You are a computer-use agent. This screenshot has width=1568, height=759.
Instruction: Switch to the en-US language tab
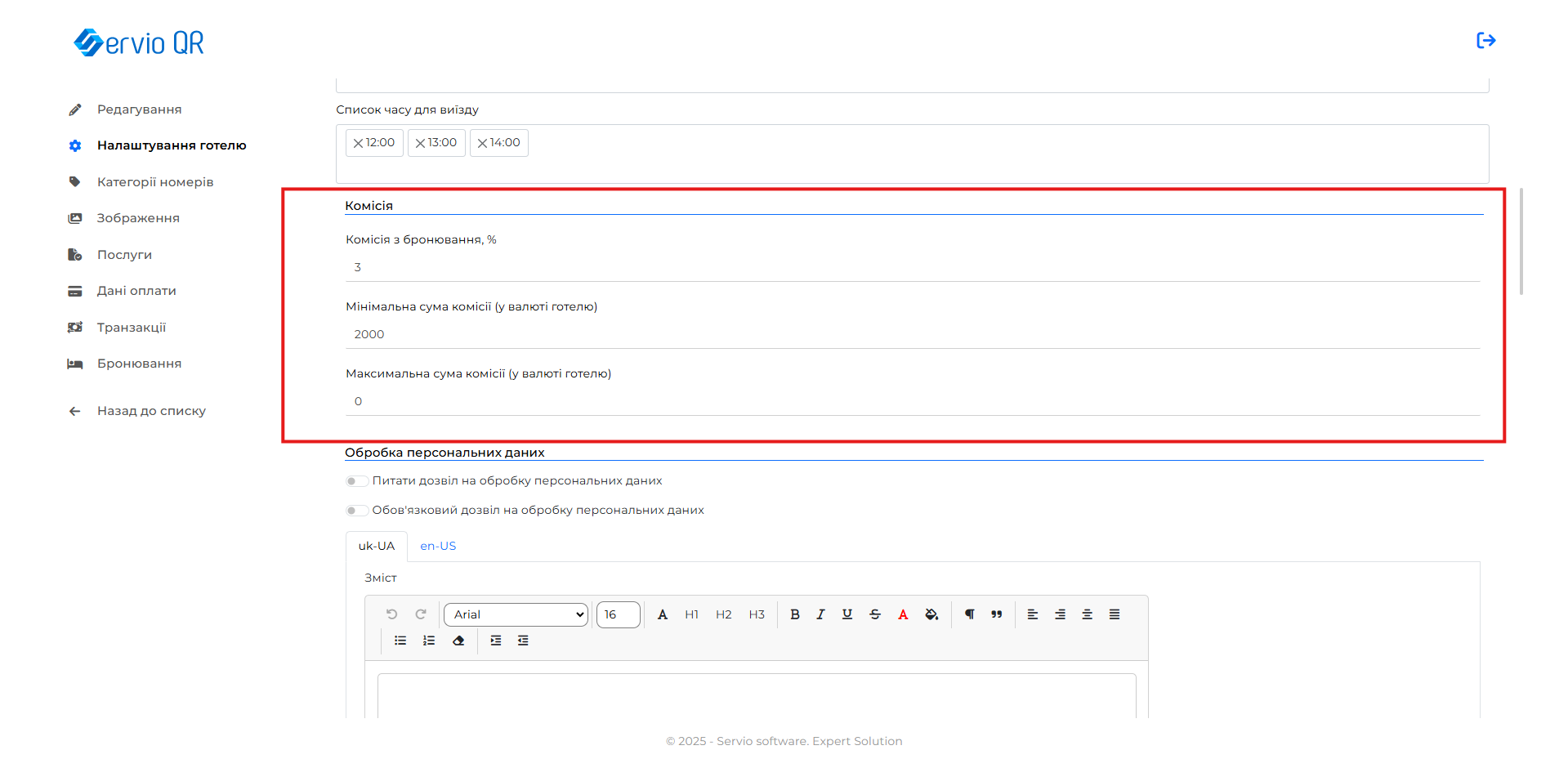438,546
